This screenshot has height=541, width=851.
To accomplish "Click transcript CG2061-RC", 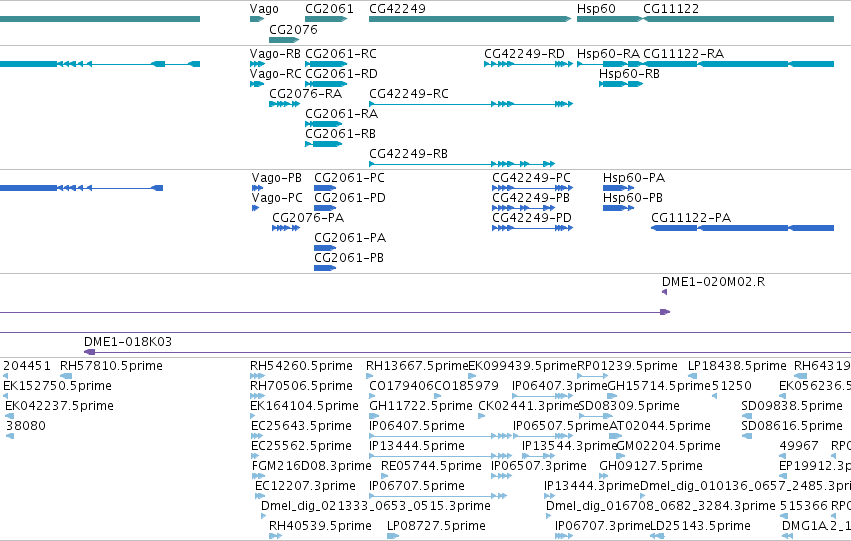I will pyautogui.click(x=341, y=54).
